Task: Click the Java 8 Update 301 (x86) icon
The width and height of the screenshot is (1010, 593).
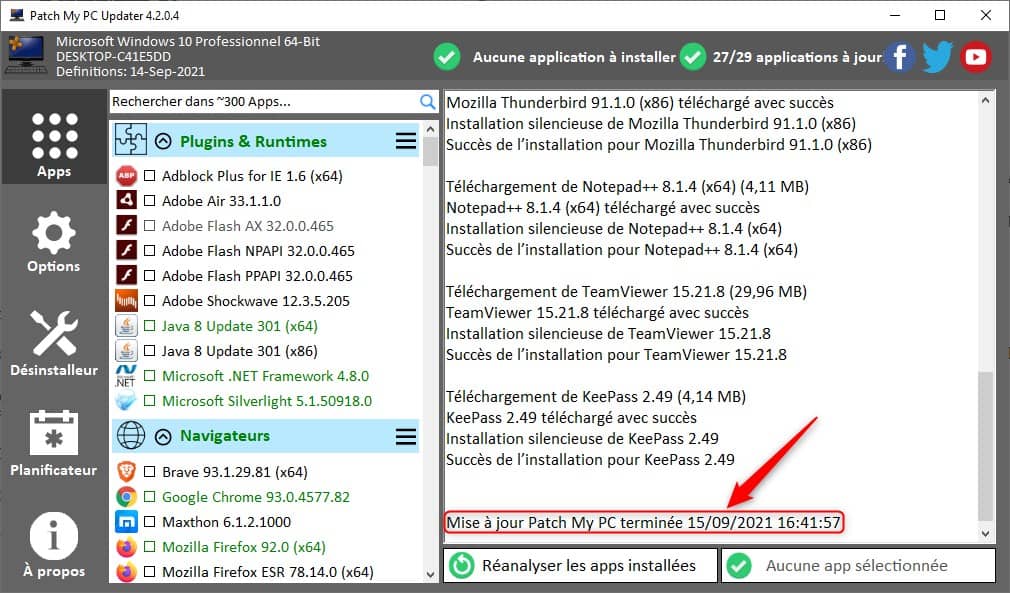Action: pos(126,351)
